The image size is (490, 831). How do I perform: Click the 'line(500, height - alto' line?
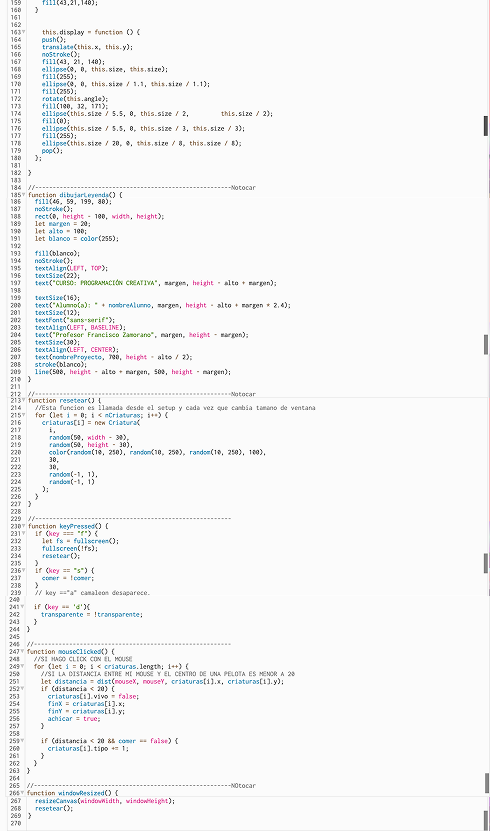(133, 373)
